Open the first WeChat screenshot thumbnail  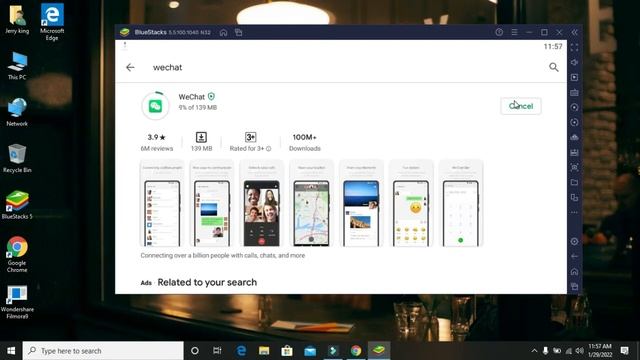tap(162, 204)
